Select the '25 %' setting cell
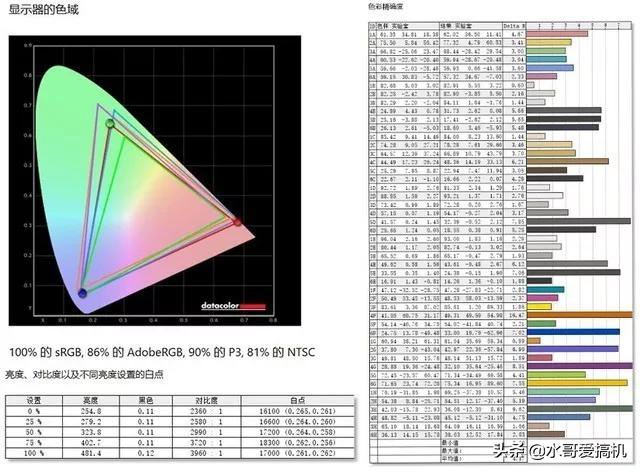The height and width of the screenshot is (472, 640). 33,422
